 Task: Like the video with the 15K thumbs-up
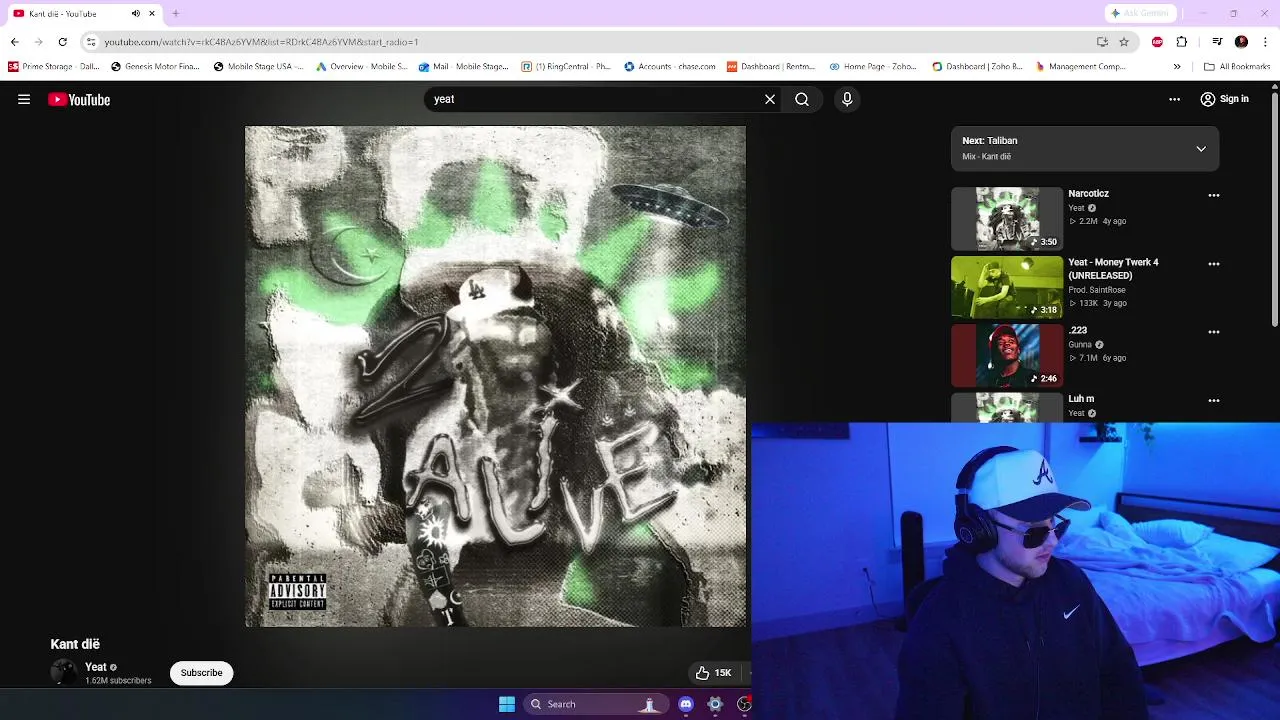[x=714, y=673]
